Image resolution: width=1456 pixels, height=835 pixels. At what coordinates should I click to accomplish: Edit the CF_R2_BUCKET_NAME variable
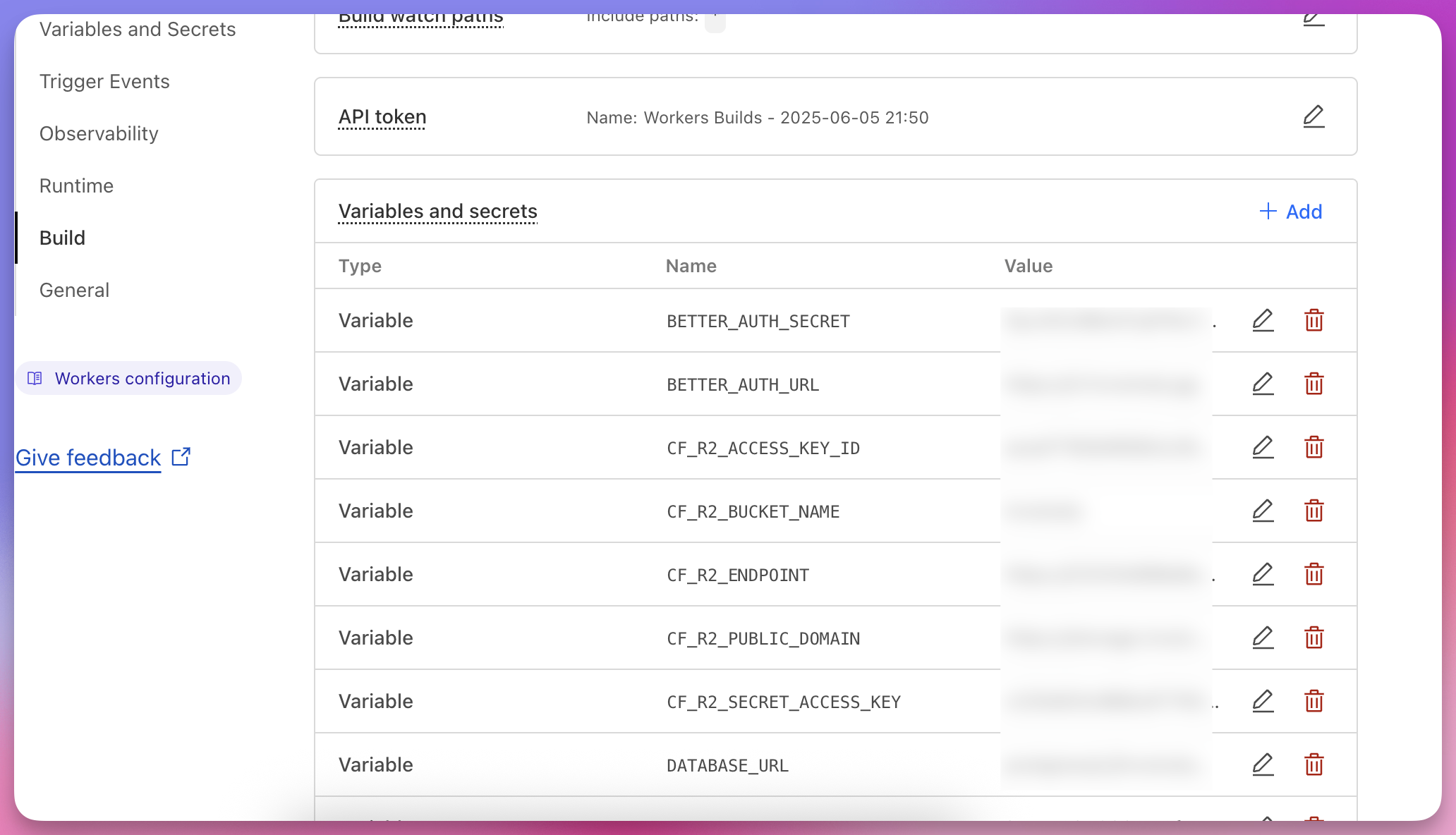(1263, 511)
